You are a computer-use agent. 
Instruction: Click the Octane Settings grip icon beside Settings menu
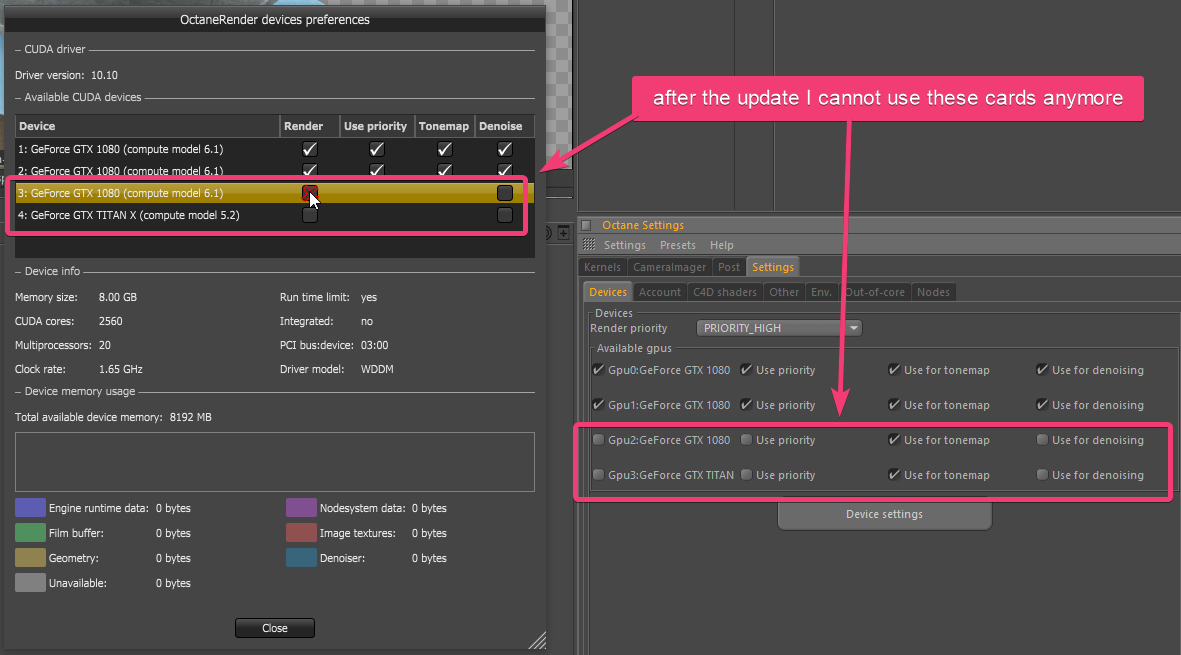tap(589, 245)
